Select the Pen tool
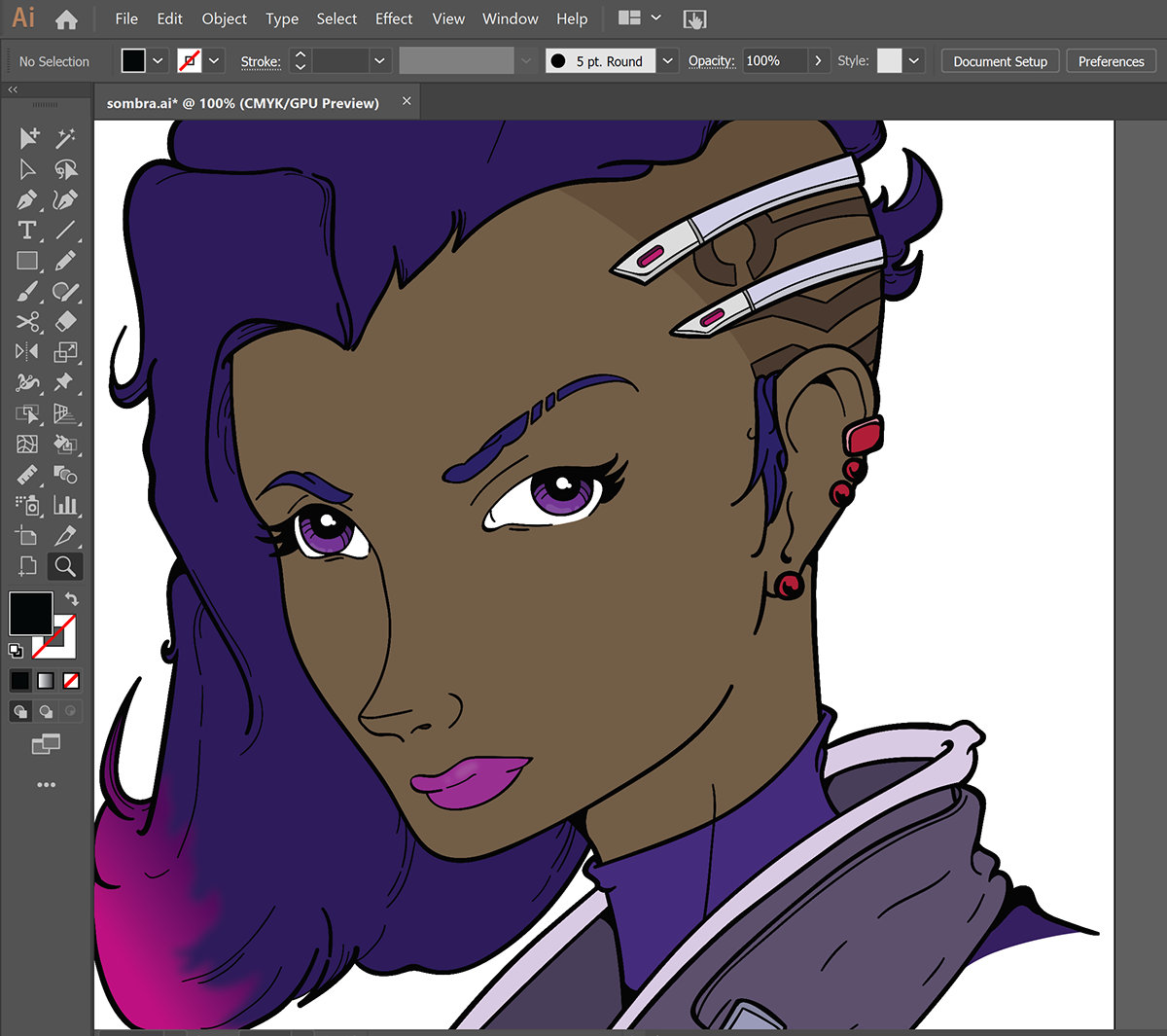Image resolution: width=1167 pixels, height=1036 pixels. pos(28,200)
